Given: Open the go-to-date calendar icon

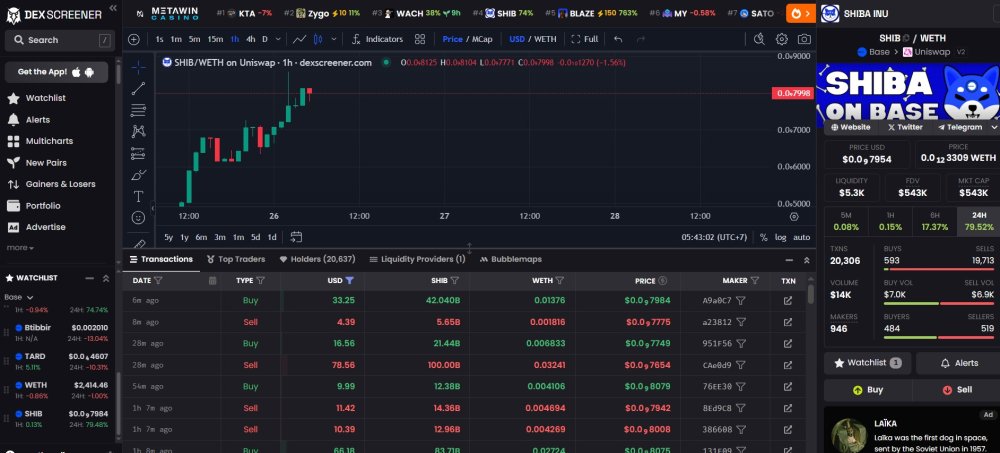Looking at the screenshot, I should click(x=296, y=237).
